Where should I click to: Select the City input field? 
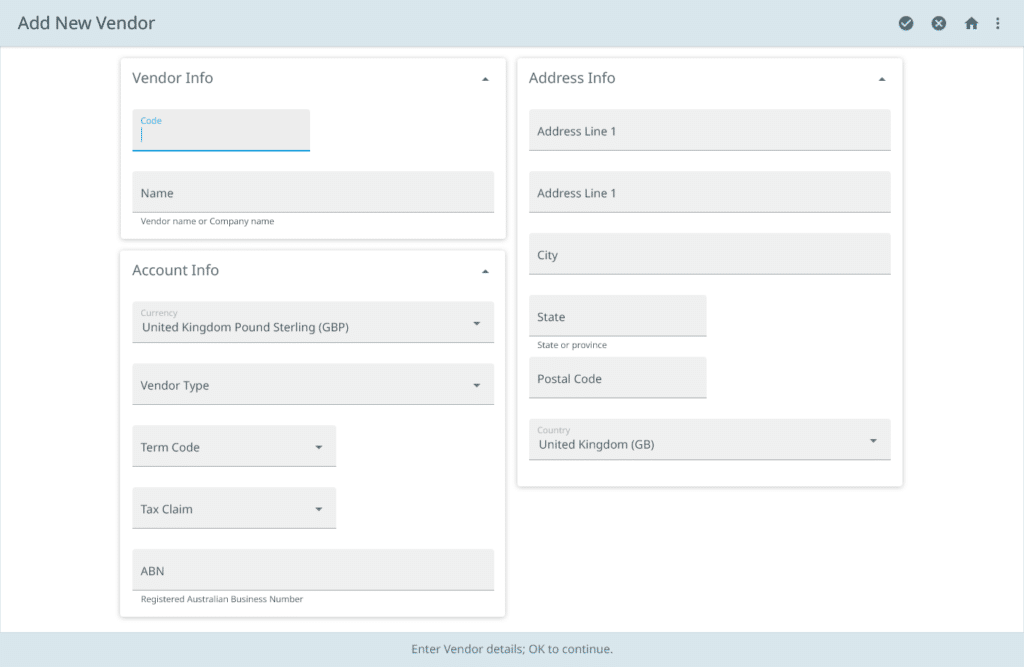pyautogui.click(x=709, y=254)
